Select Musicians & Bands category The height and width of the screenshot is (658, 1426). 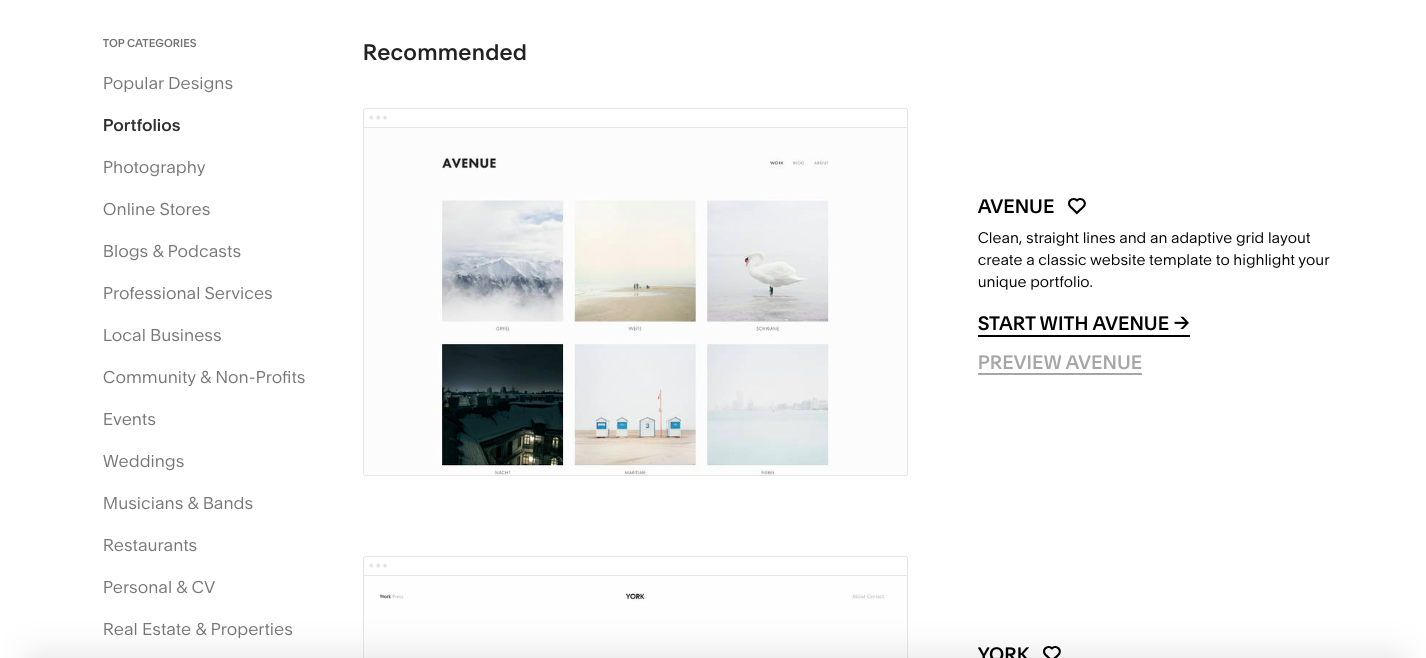(x=178, y=503)
